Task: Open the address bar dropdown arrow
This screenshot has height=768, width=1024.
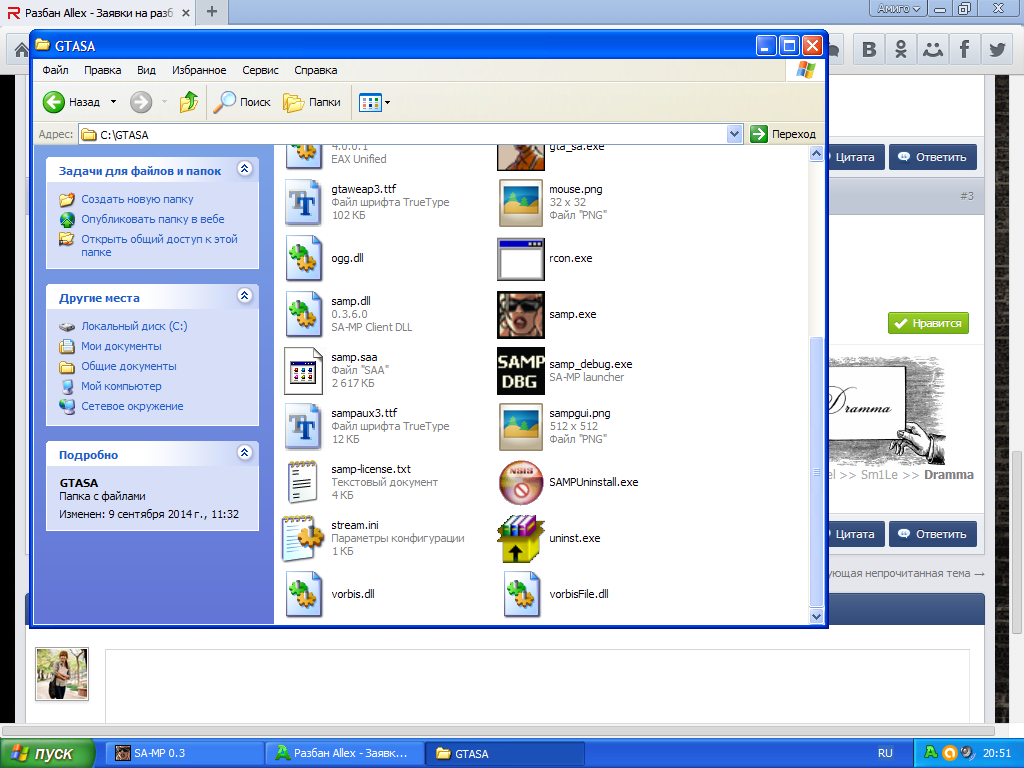Action: [x=734, y=135]
